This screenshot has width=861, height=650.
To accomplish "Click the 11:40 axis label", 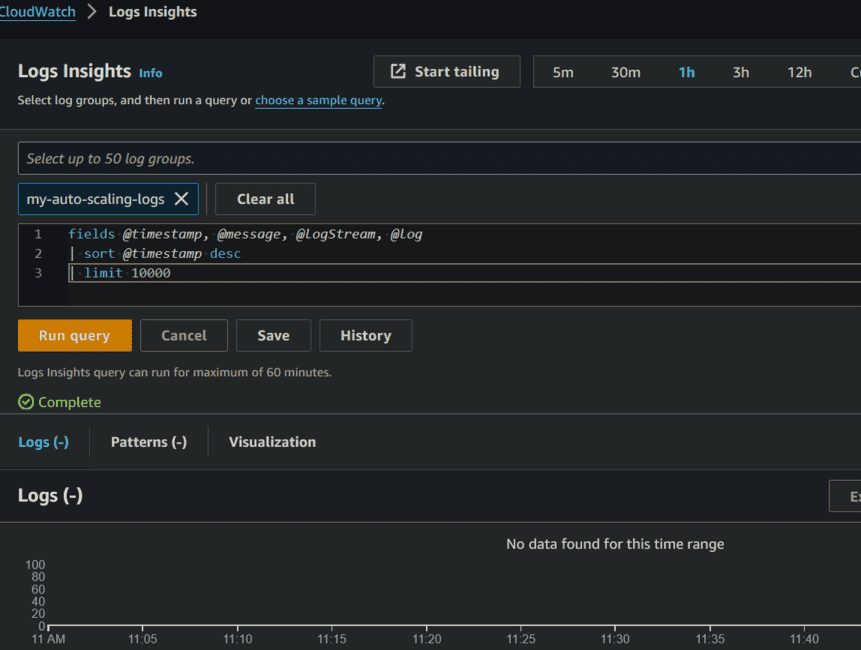I will point(804,639).
